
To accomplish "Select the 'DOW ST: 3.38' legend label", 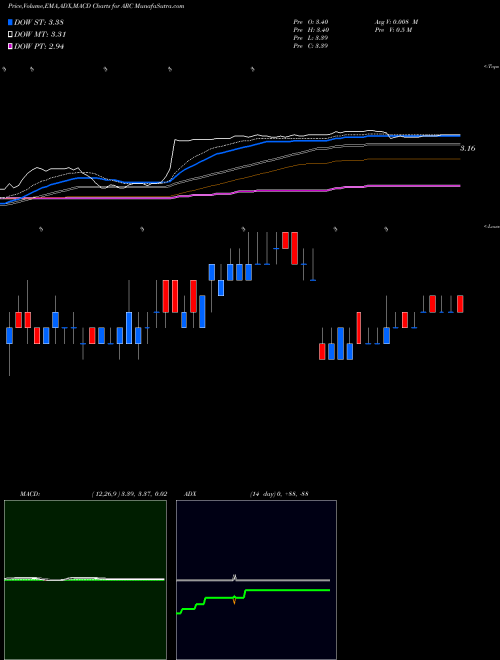I will [x=39, y=23].
